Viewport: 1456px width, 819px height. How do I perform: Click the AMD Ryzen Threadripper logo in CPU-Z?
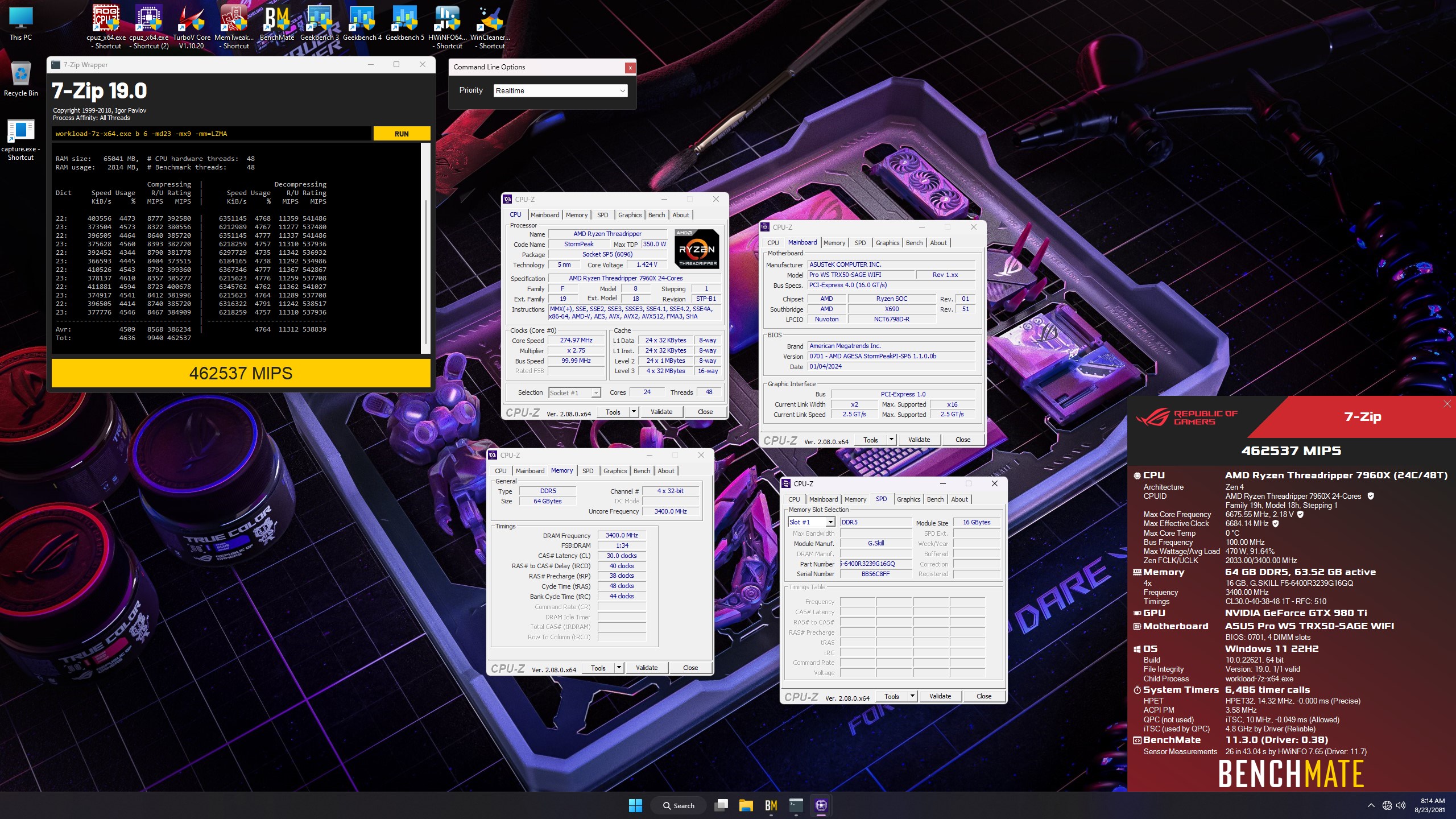pyautogui.click(x=697, y=249)
